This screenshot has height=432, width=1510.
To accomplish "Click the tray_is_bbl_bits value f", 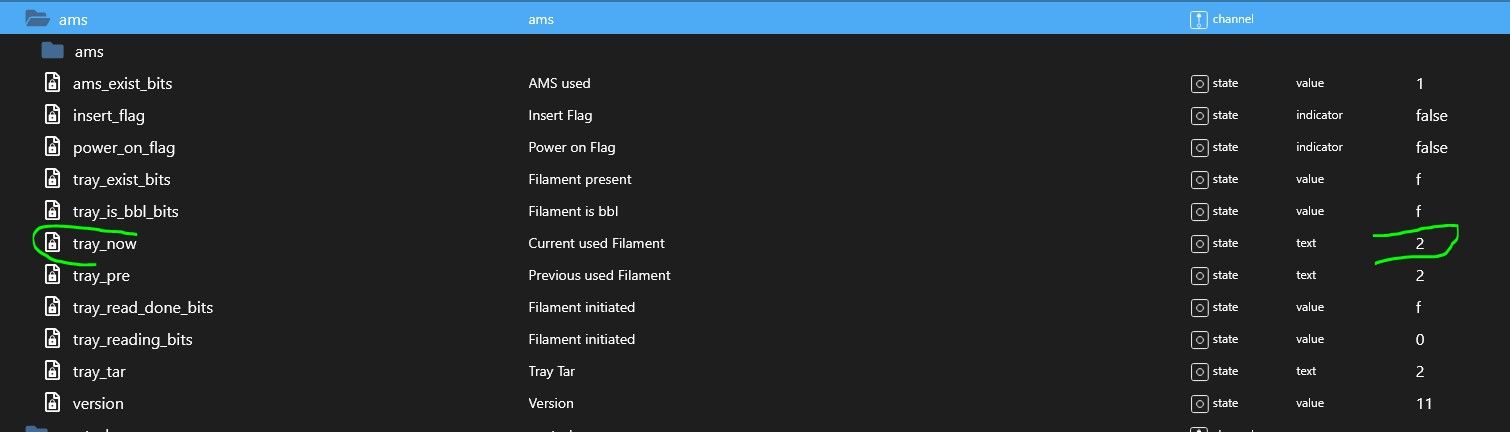I will 1419,211.
